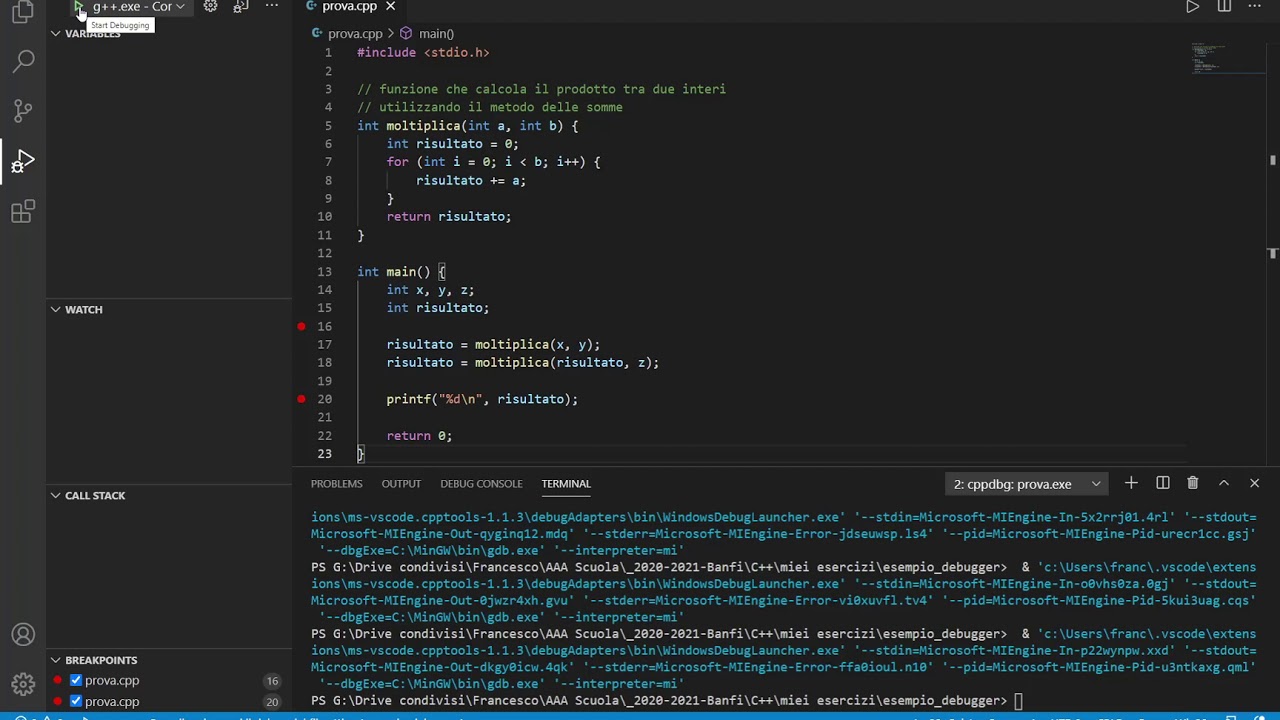
Task: Open the Source Control view
Action: (23, 111)
